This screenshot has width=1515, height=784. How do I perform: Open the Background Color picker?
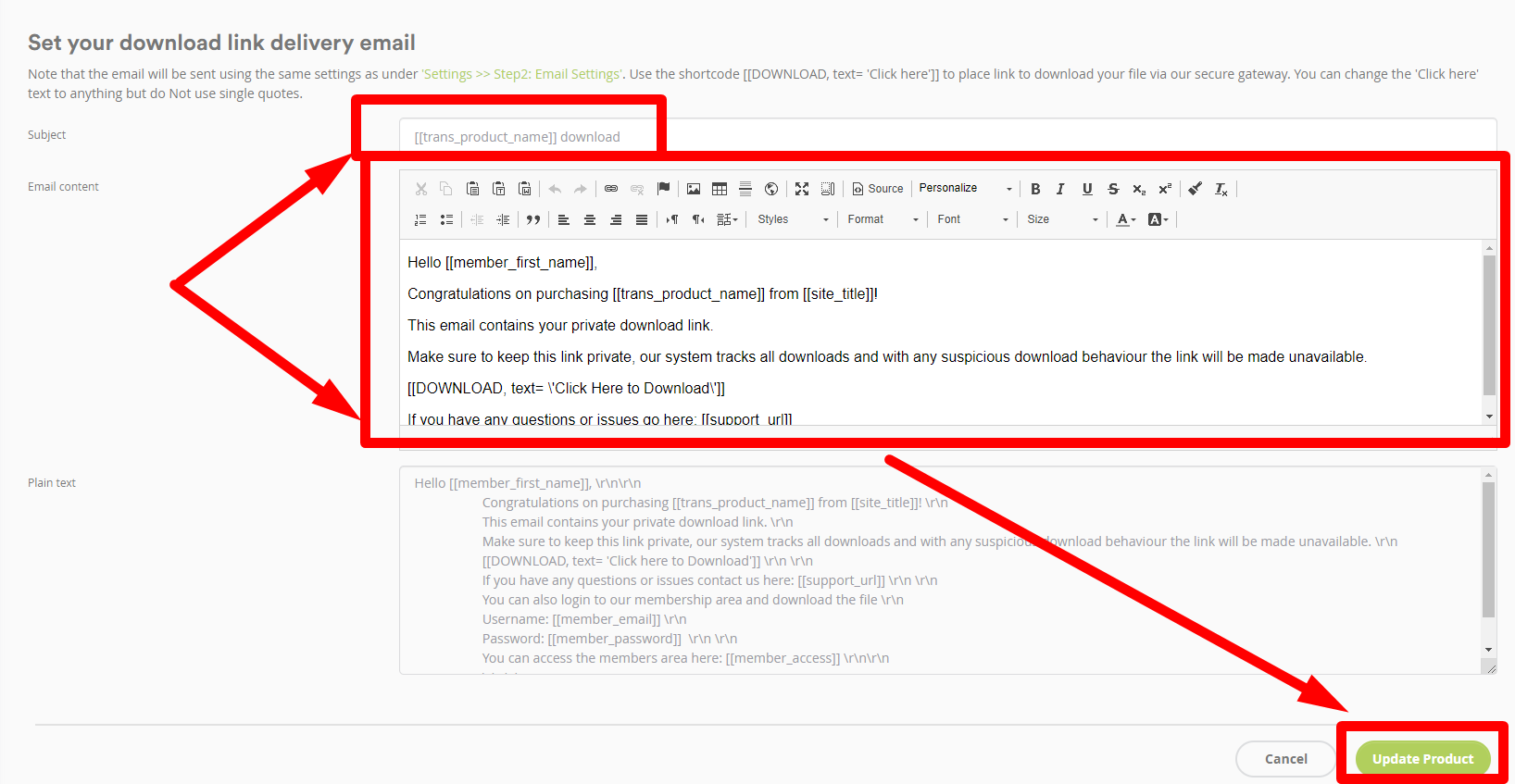[1158, 219]
